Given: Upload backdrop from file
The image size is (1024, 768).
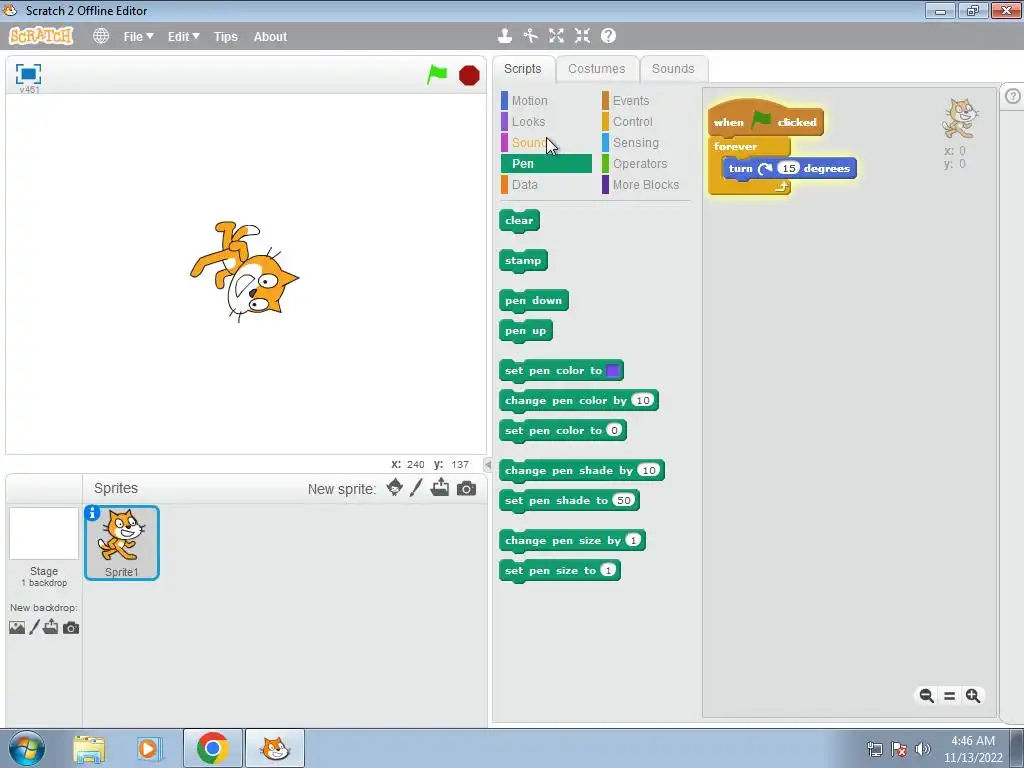Looking at the screenshot, I should (x=51, y=627).
